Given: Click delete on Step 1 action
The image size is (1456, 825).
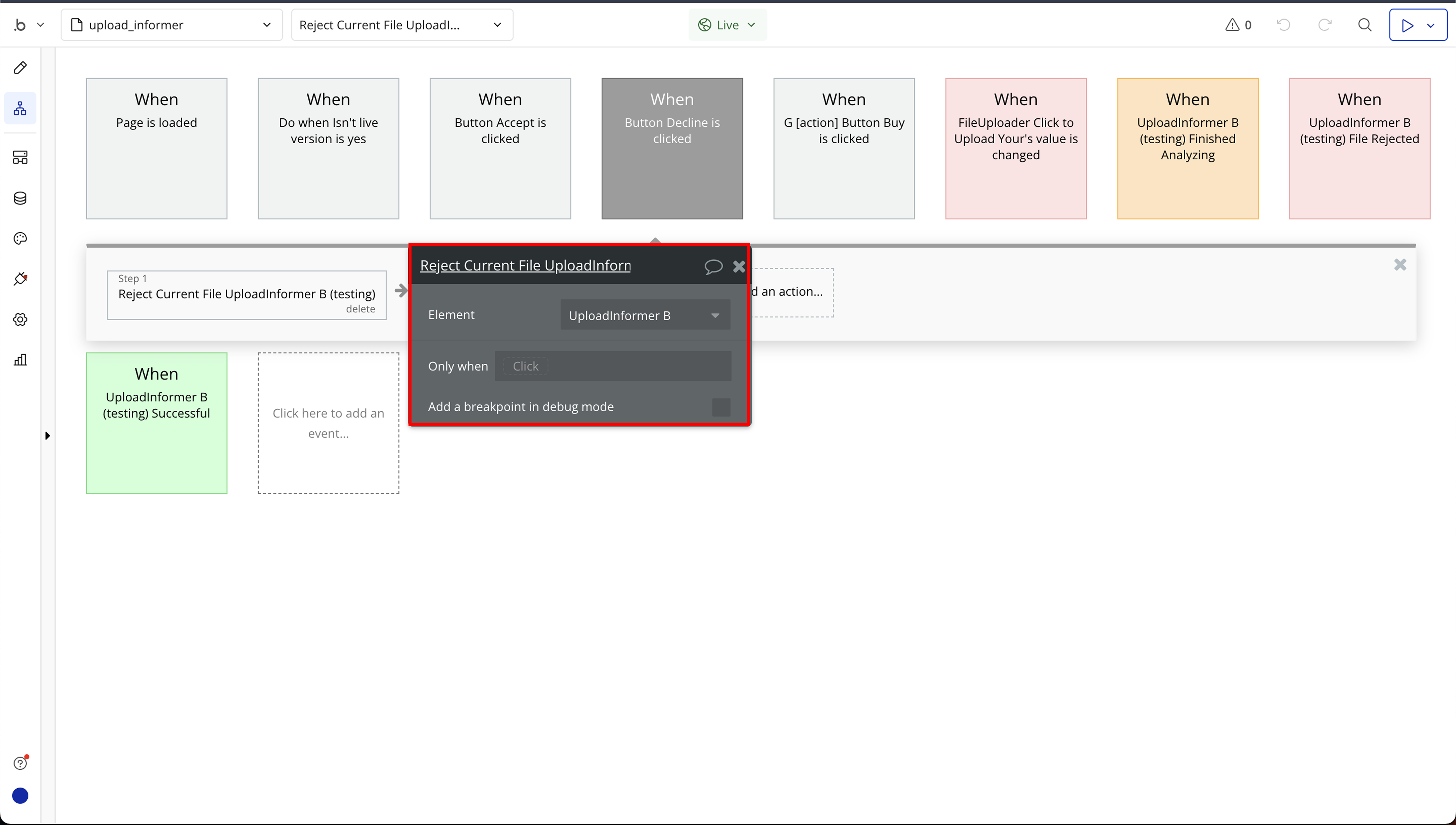Looking at the screenshot, I should click(360, 309).
